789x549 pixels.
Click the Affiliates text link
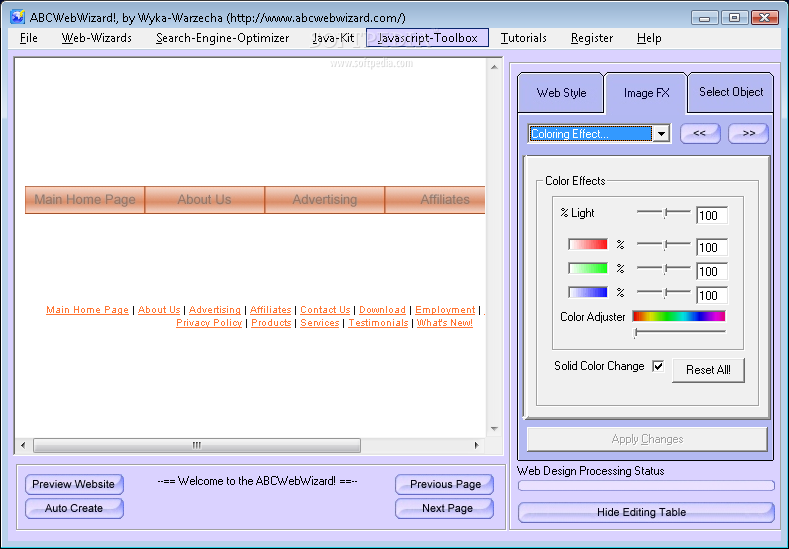click(x=271, y=309)
